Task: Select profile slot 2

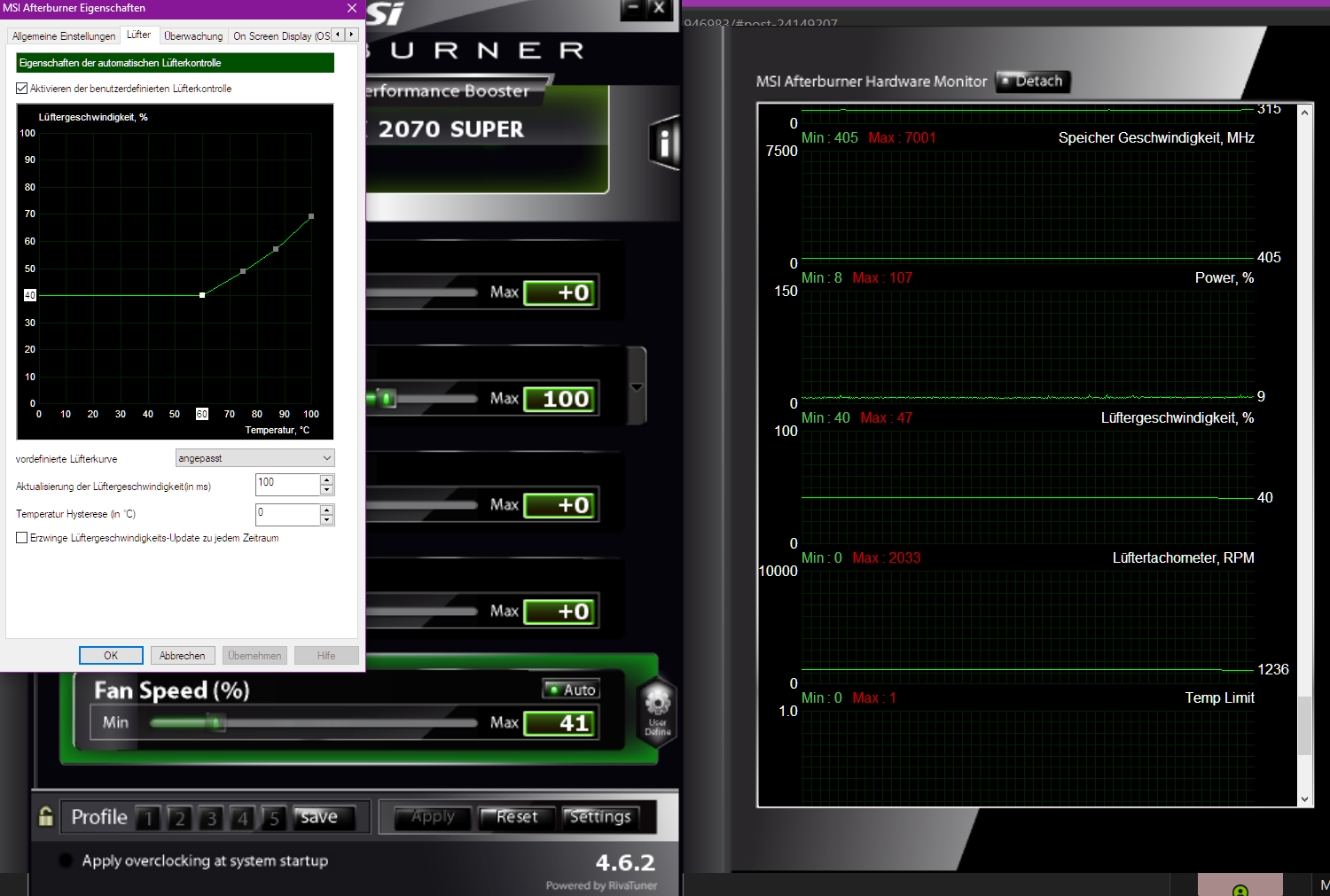Action: pos(179,818)
